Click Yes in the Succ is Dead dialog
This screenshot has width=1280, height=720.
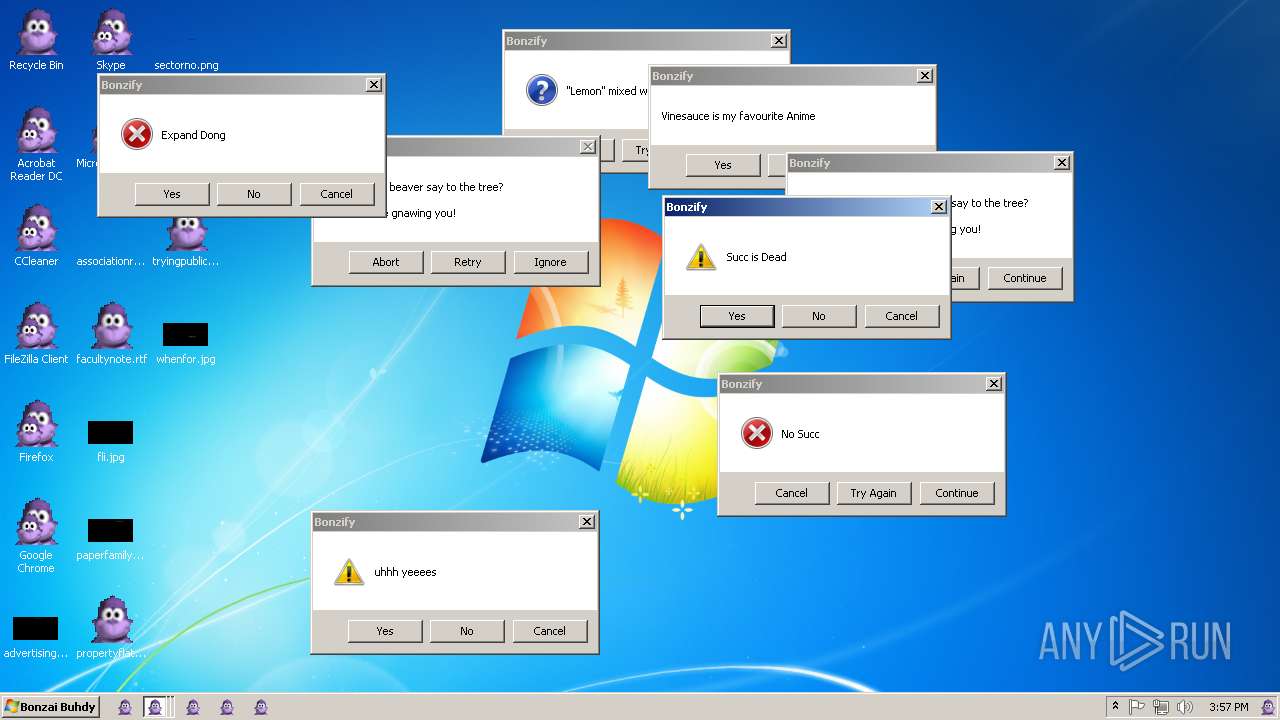click(737, 316)
